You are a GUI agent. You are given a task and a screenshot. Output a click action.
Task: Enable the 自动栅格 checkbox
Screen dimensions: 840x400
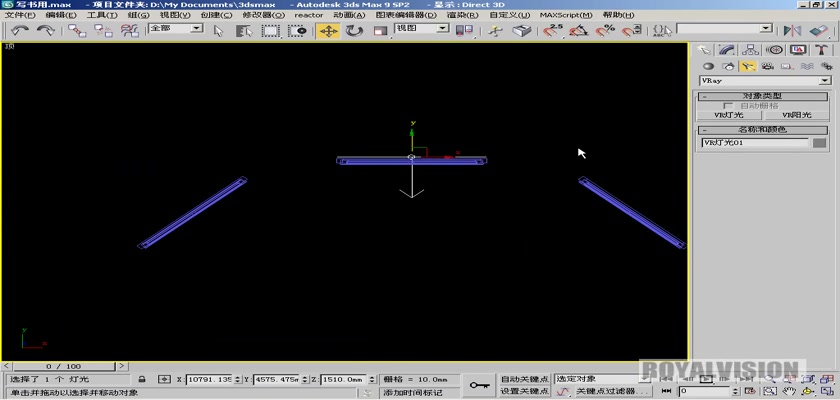coord(728,106)
